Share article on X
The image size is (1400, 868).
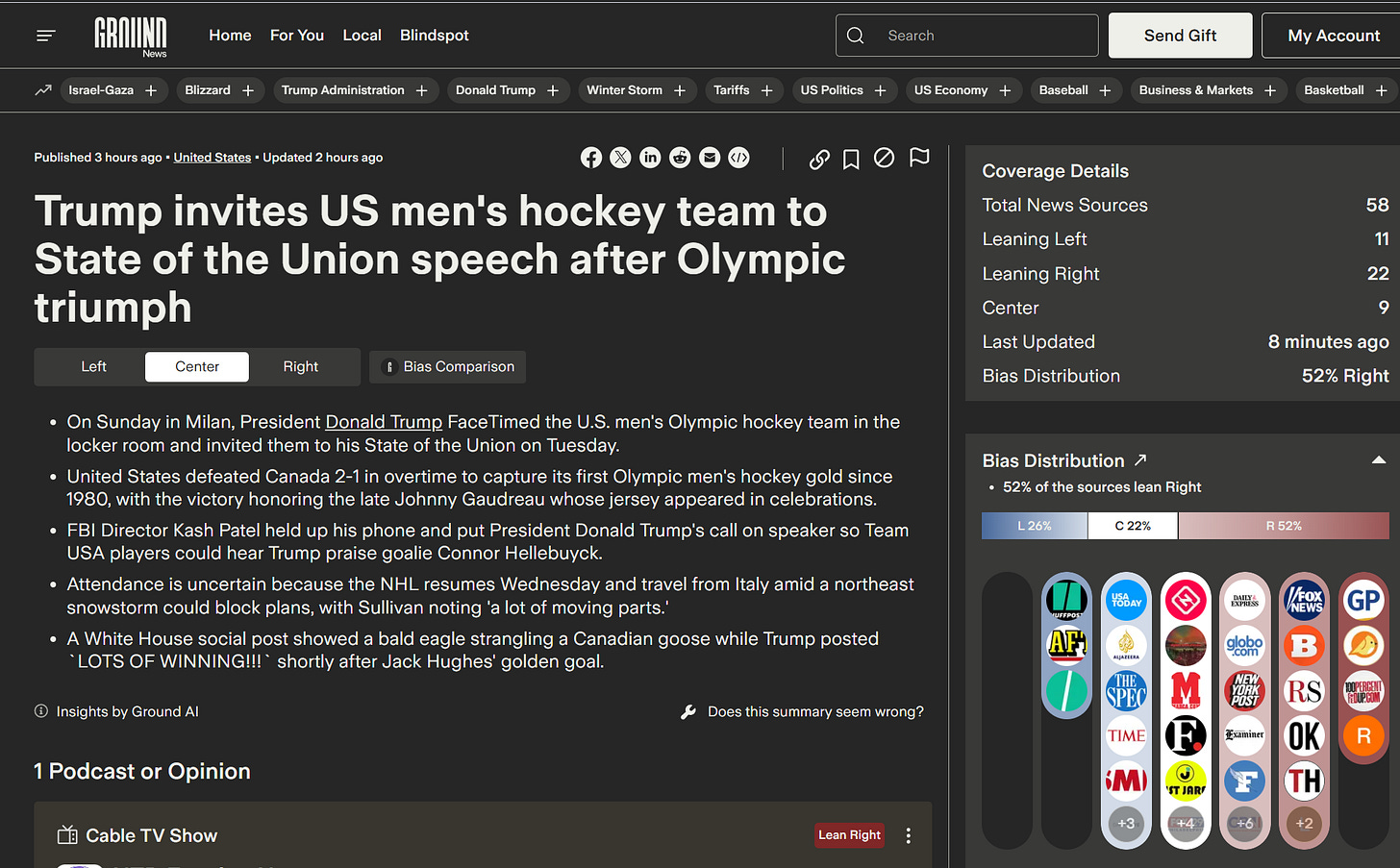(621, 158)
